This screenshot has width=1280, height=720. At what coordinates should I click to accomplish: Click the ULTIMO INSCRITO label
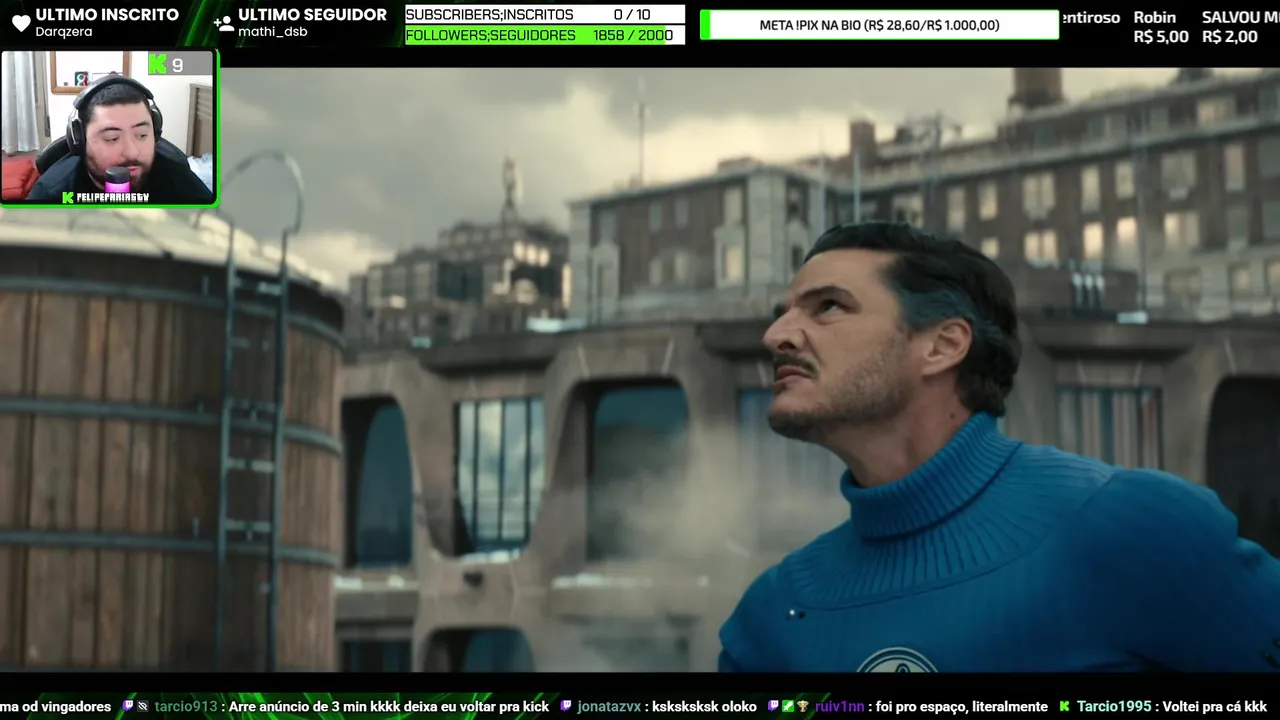pos(107,14)
